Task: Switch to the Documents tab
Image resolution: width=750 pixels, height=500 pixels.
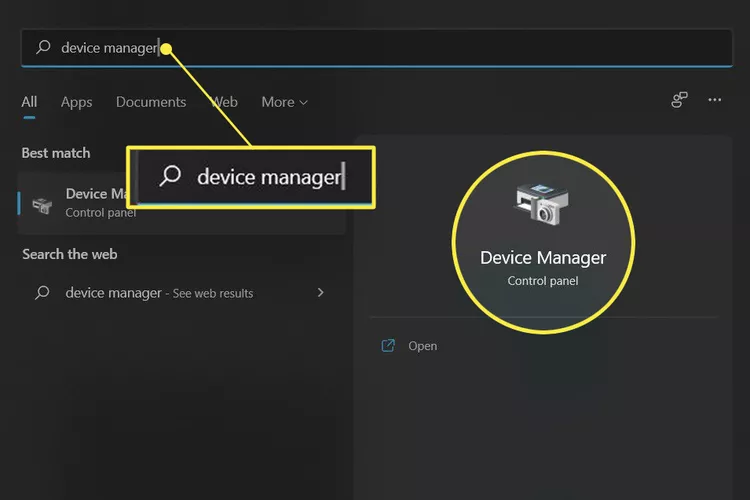Action: click(151, 102)
